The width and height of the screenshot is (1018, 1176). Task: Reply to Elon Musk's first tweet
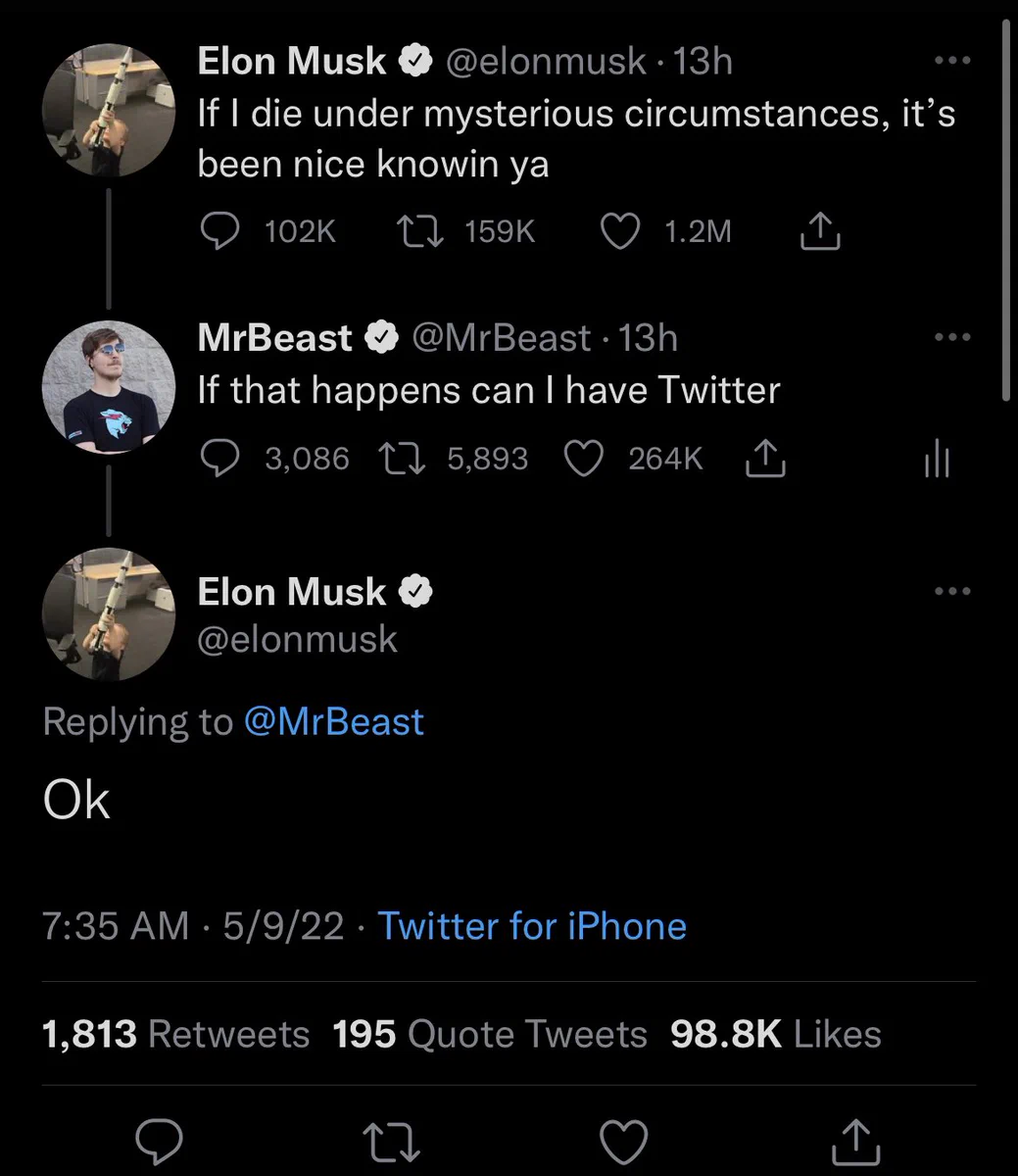pyautogui.click(x=220, y=231)
